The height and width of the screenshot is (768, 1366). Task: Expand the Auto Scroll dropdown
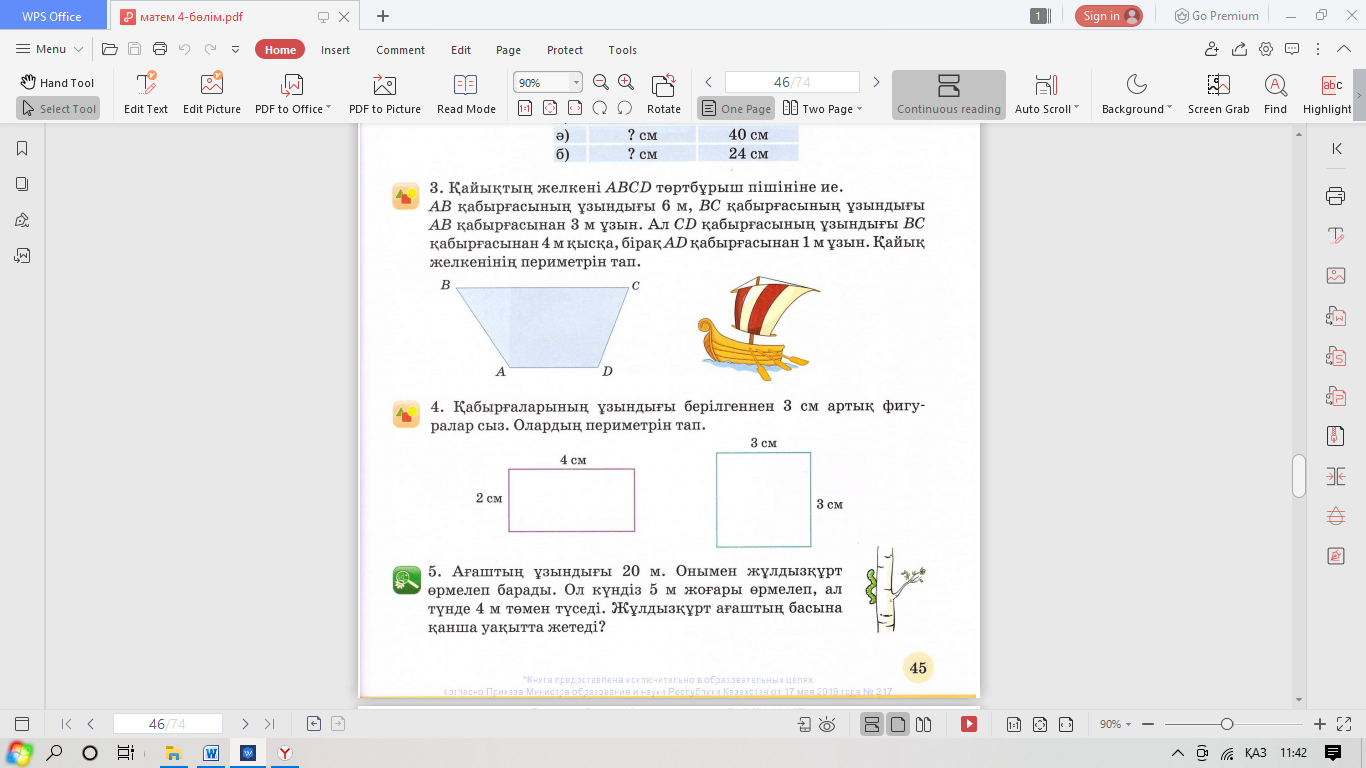[1076, 109]
